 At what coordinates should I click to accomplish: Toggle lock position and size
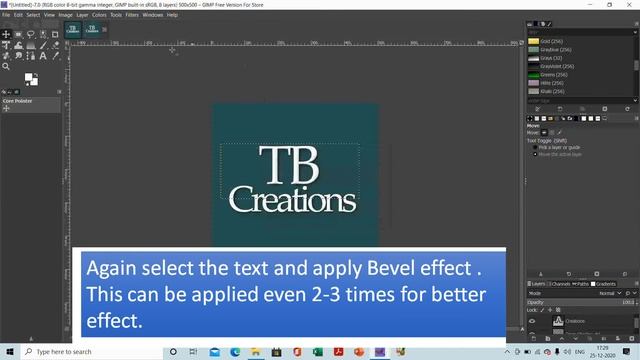coord(550,310)
